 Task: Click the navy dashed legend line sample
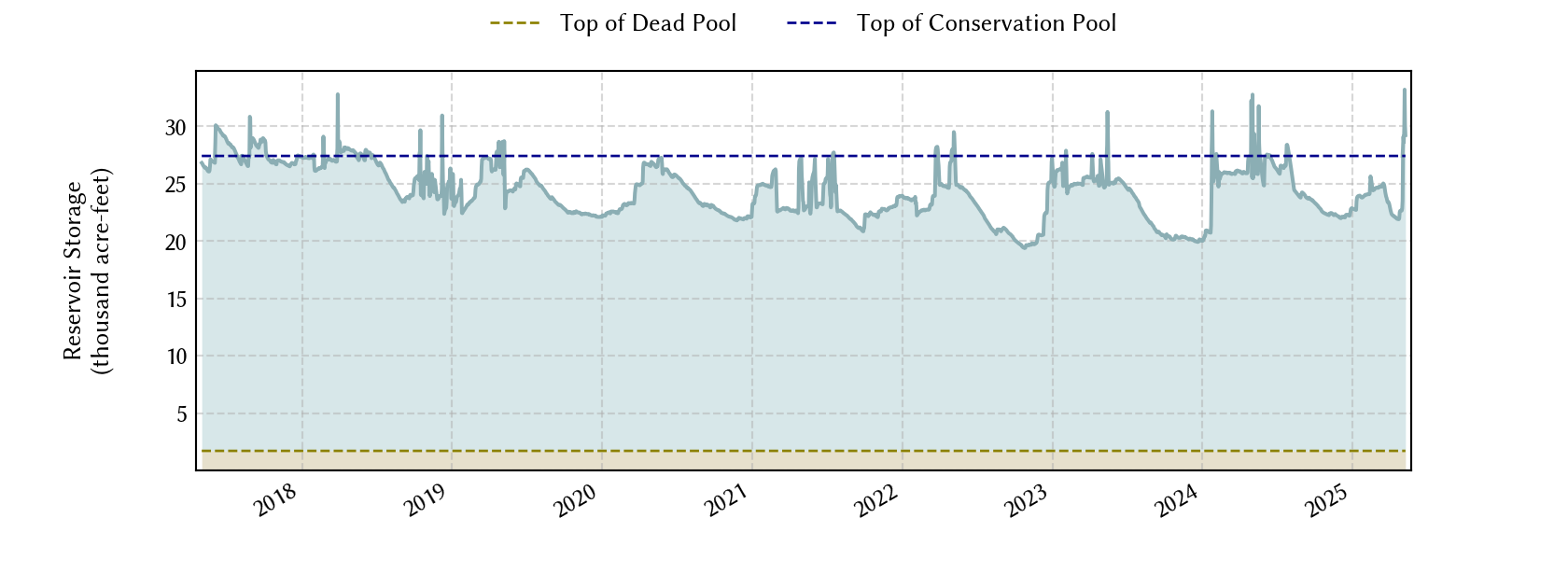click(x=812, y=23)
